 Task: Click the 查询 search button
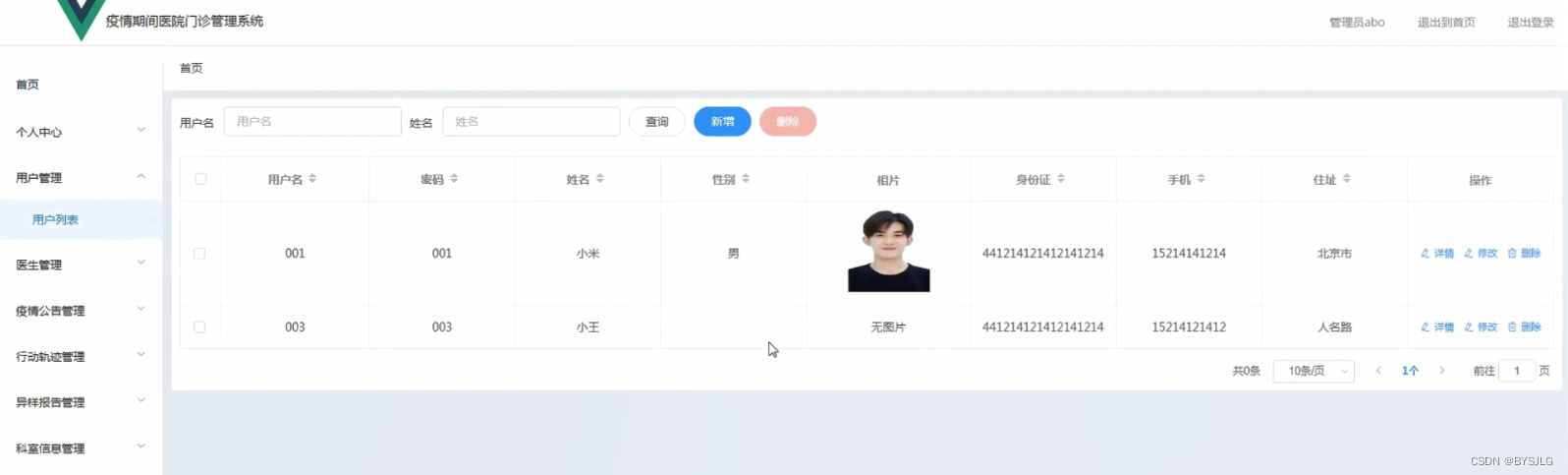(x=657, y=122)
